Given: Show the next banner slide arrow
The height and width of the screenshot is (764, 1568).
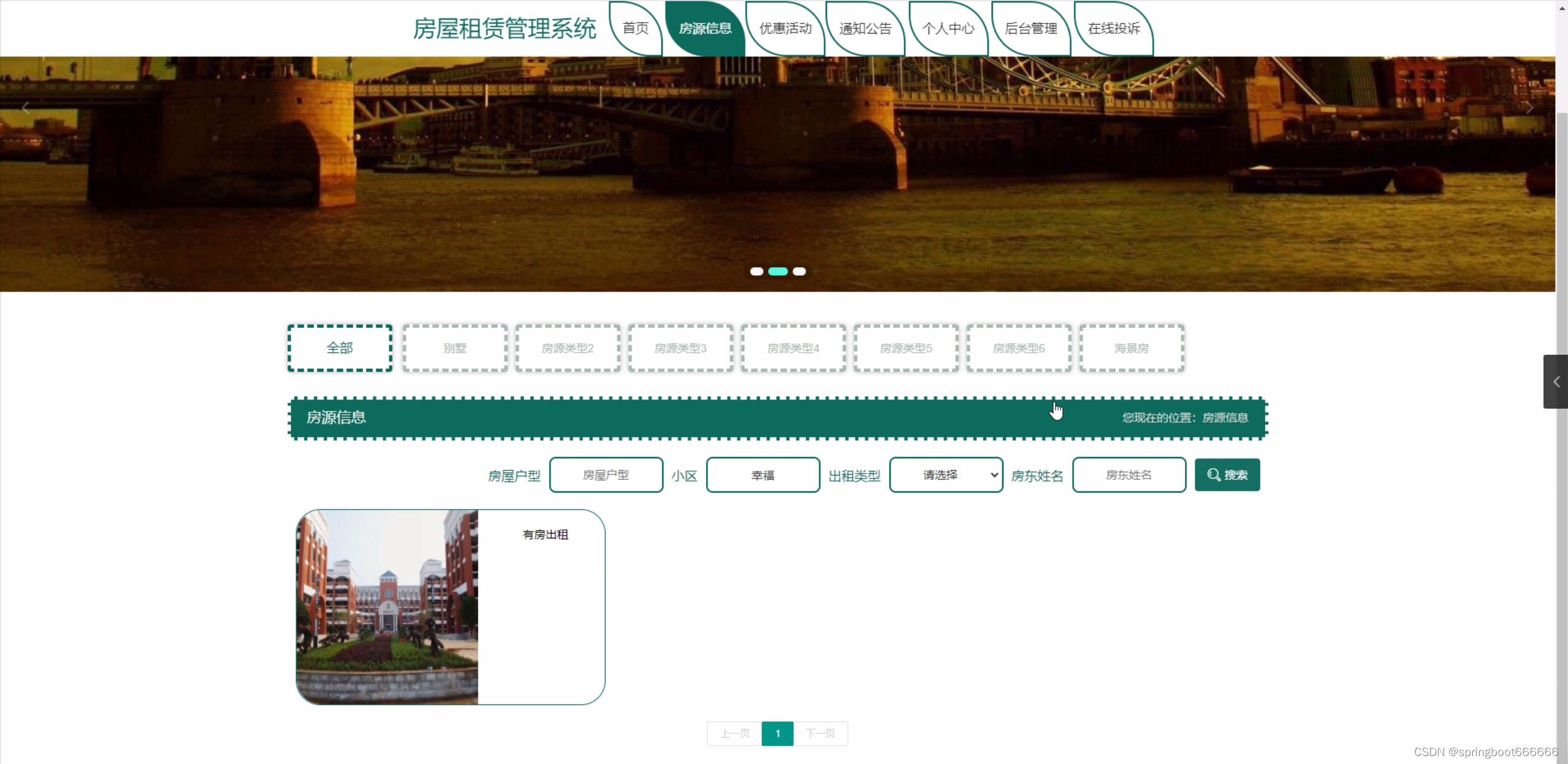Looking at the screenshot, I should click(1529, 108).
